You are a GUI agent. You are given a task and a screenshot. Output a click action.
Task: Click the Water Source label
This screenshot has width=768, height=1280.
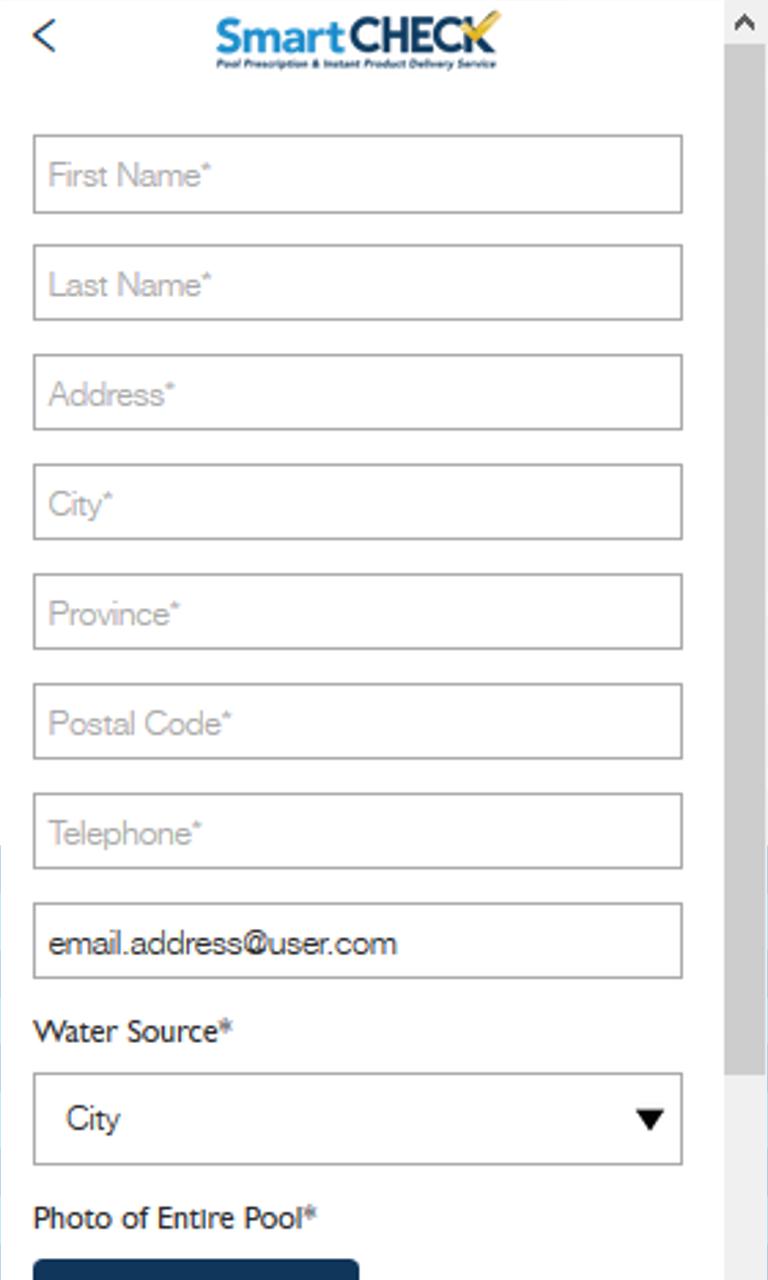tap(132, 1031)
